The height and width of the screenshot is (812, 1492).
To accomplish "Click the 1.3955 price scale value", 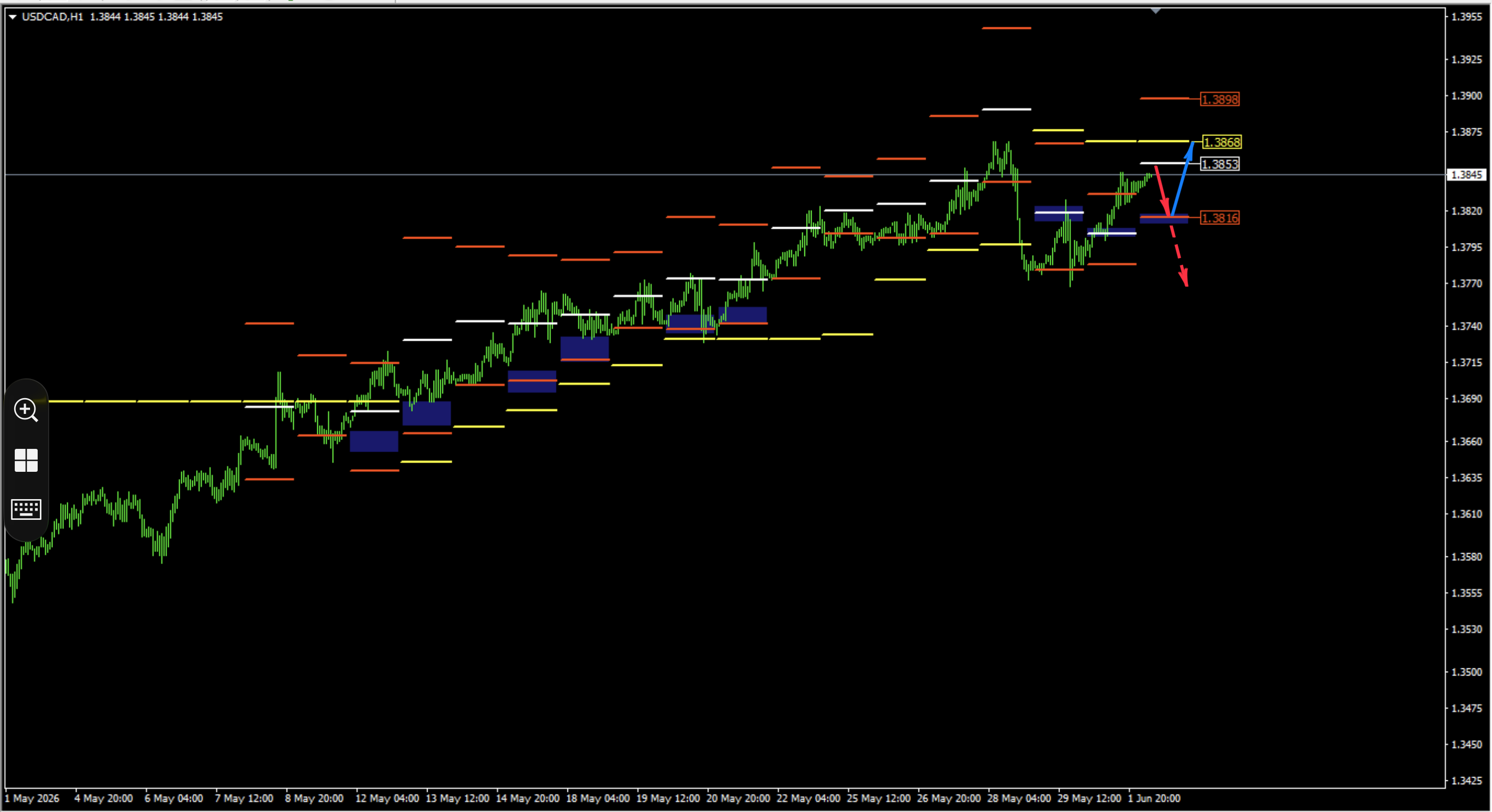I will pyautogui.click(x=1466, y=17).
